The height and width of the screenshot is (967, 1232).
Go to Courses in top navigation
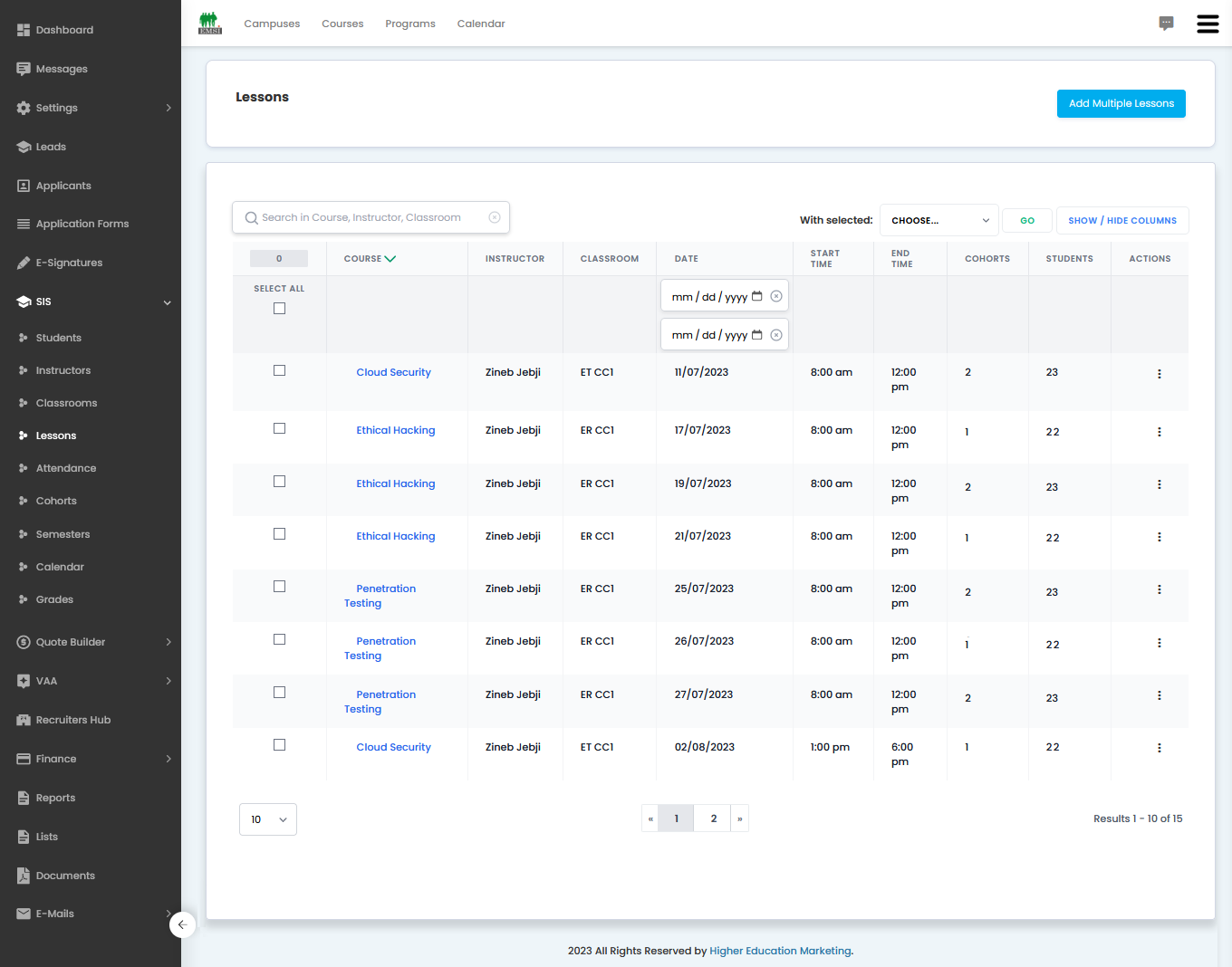point(342,24)
